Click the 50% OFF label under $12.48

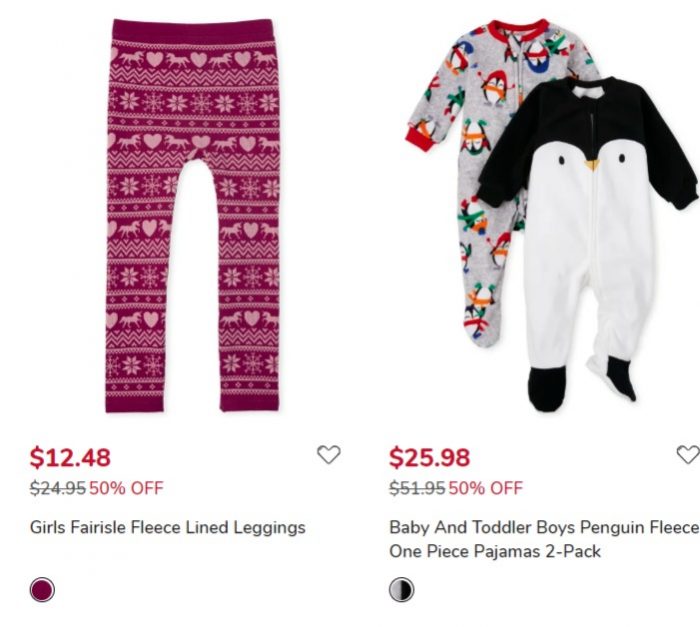click(x=126, y=488)
